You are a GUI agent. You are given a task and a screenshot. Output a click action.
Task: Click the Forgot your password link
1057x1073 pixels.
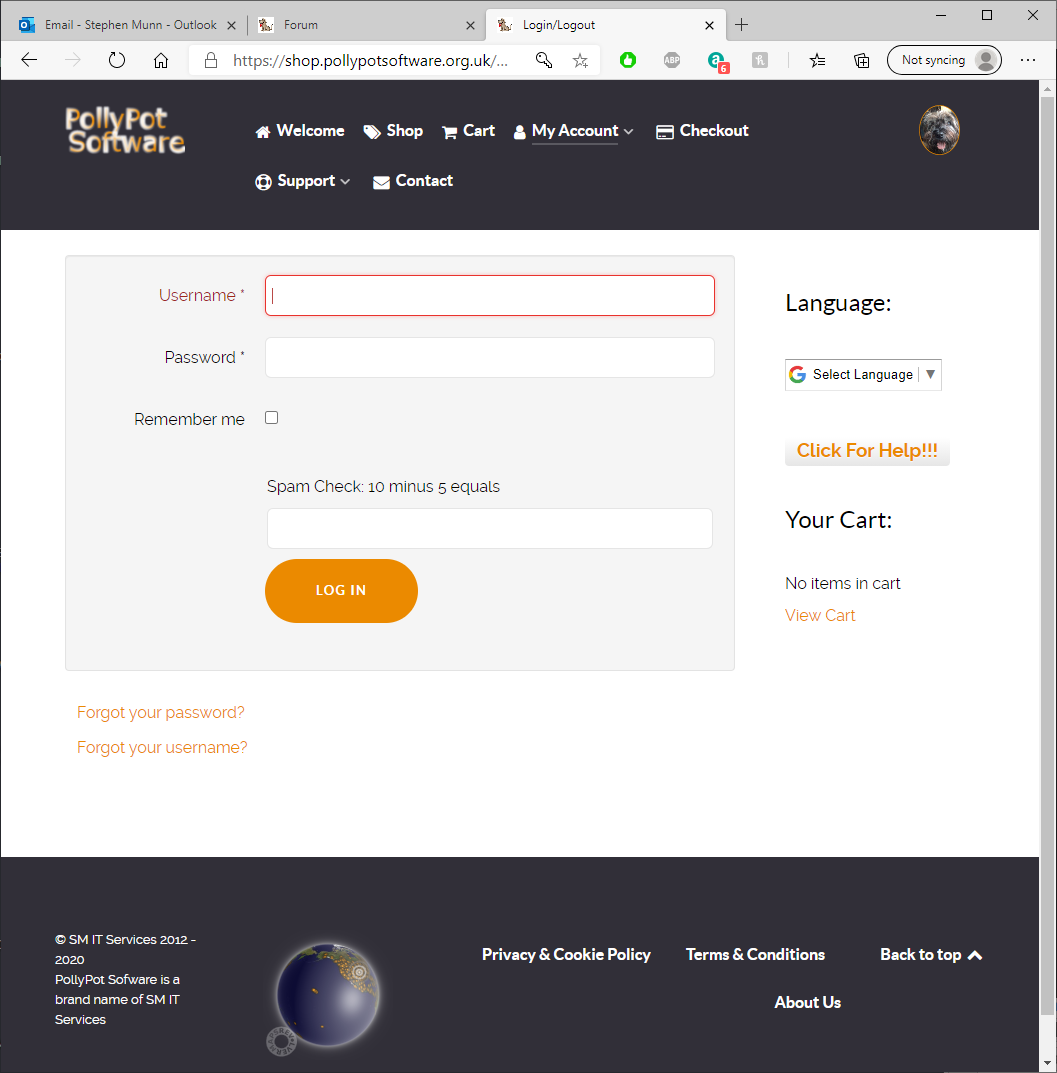pos(161,712)
